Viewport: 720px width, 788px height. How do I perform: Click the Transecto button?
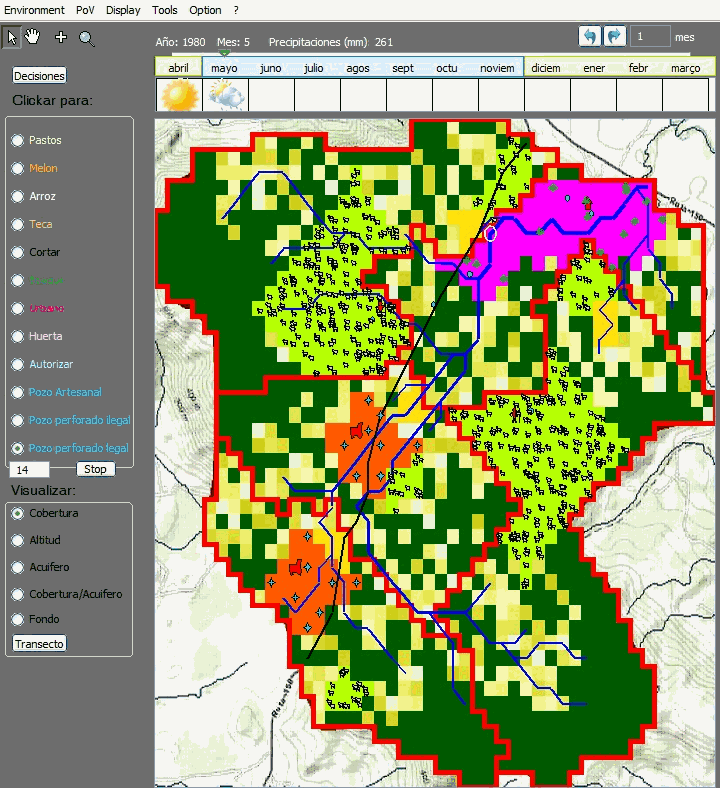click(39, 644)
